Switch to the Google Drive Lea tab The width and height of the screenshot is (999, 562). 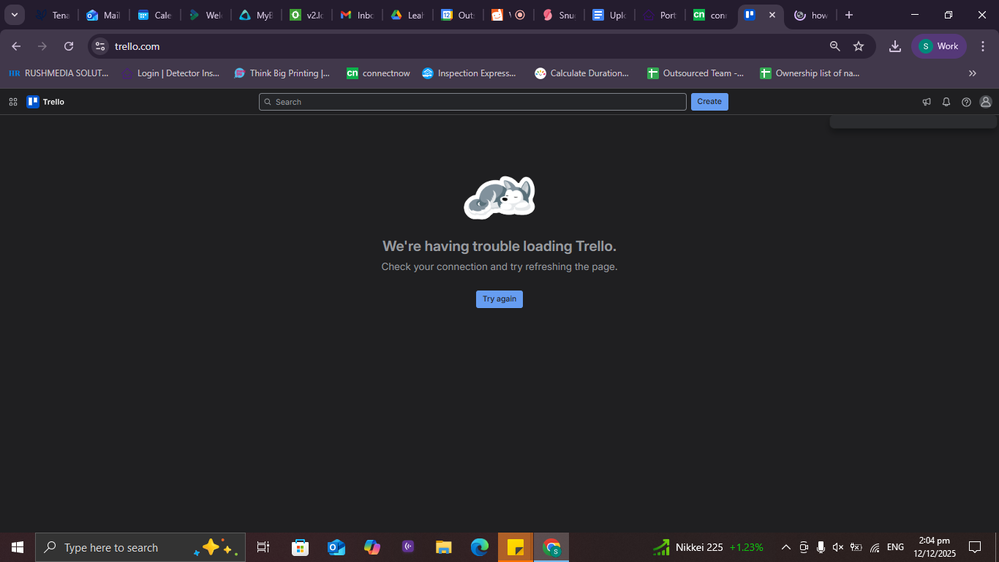(408, 15)
